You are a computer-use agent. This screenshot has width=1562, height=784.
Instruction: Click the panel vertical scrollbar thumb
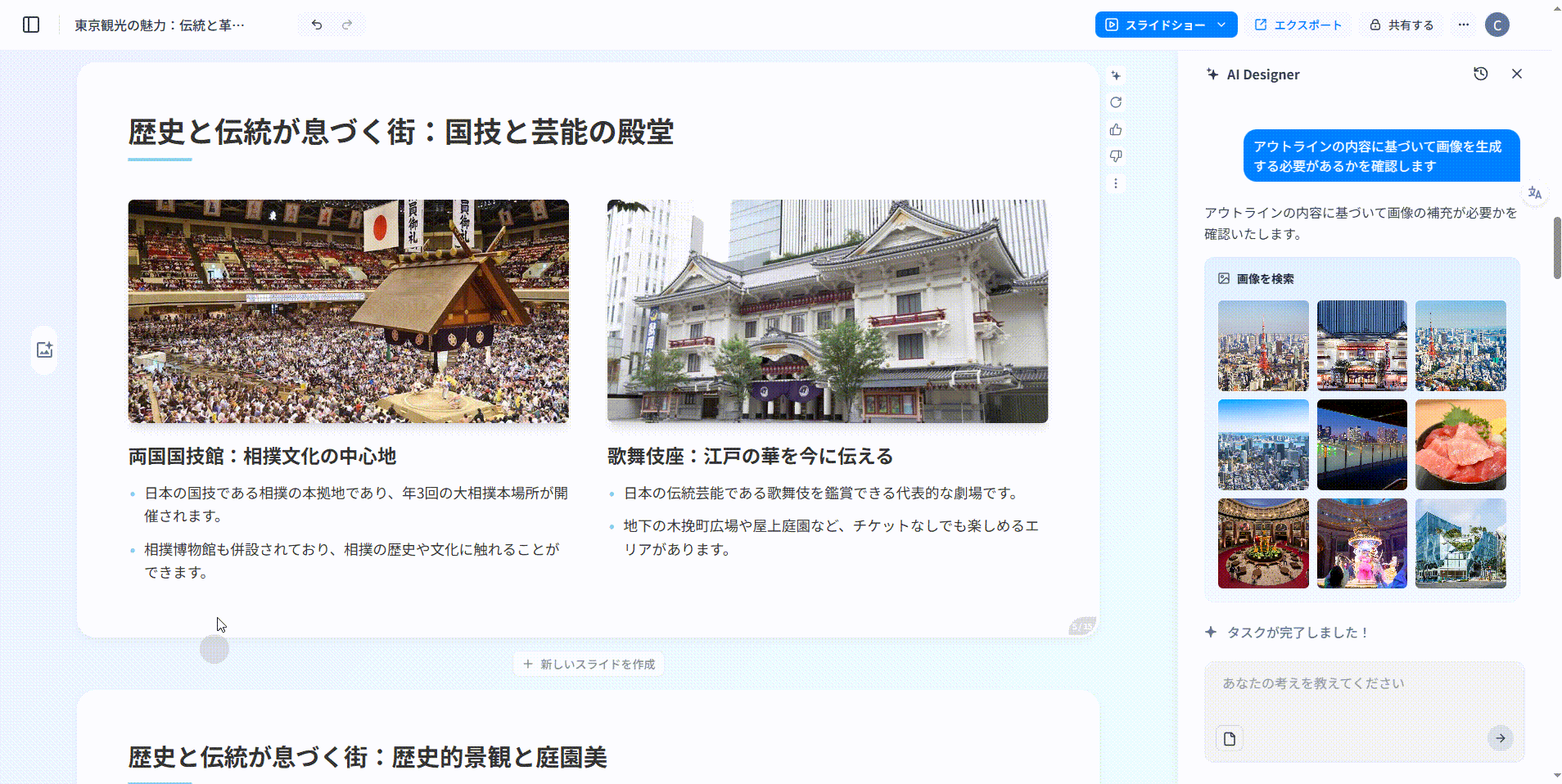pyautogui.click(x=1557, y=248)
